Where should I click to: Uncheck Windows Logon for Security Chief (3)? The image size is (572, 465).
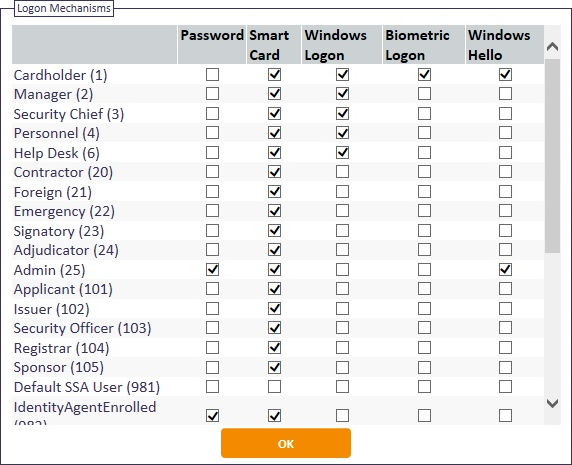pyautogui.click(x=342, y=113)
